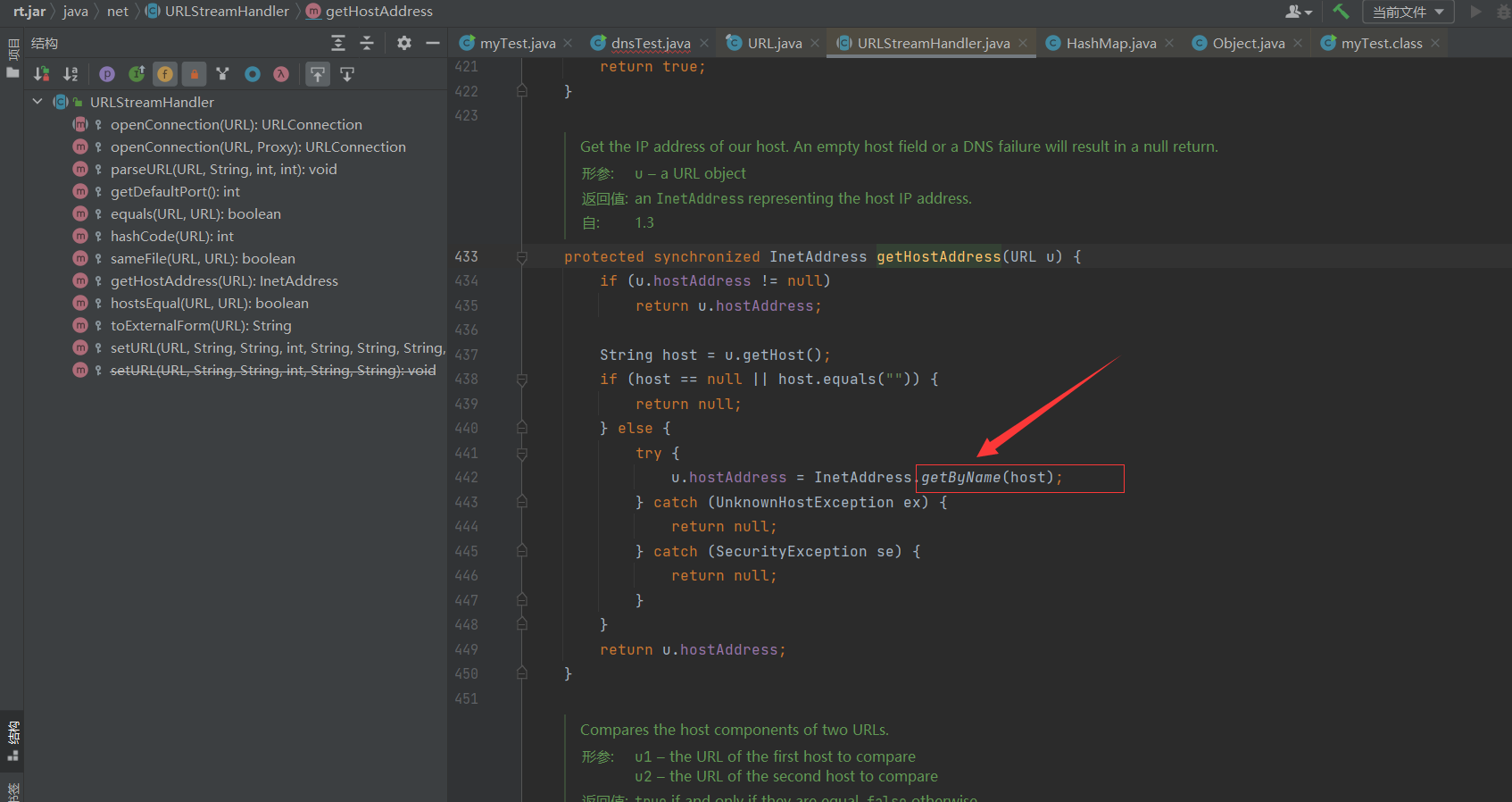1512x802 pixels.
Task: Toggle show anonymous classes filter
Action: [223, 74]
